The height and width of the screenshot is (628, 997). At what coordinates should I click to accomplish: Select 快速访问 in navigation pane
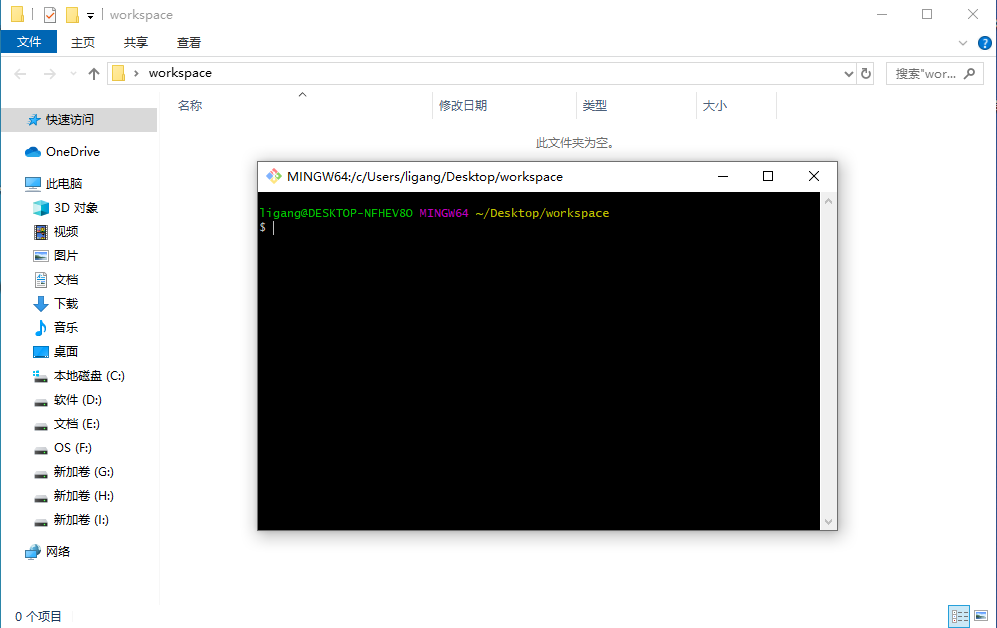79,119
